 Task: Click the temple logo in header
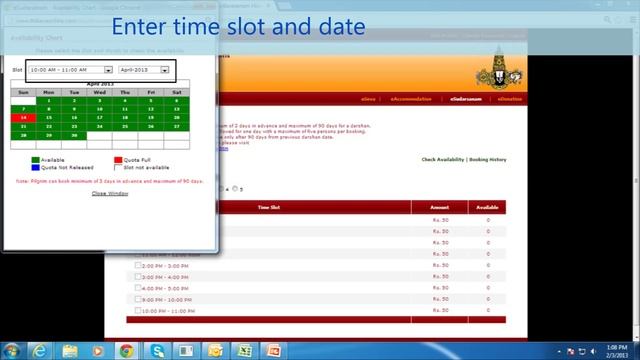point(500,69)
